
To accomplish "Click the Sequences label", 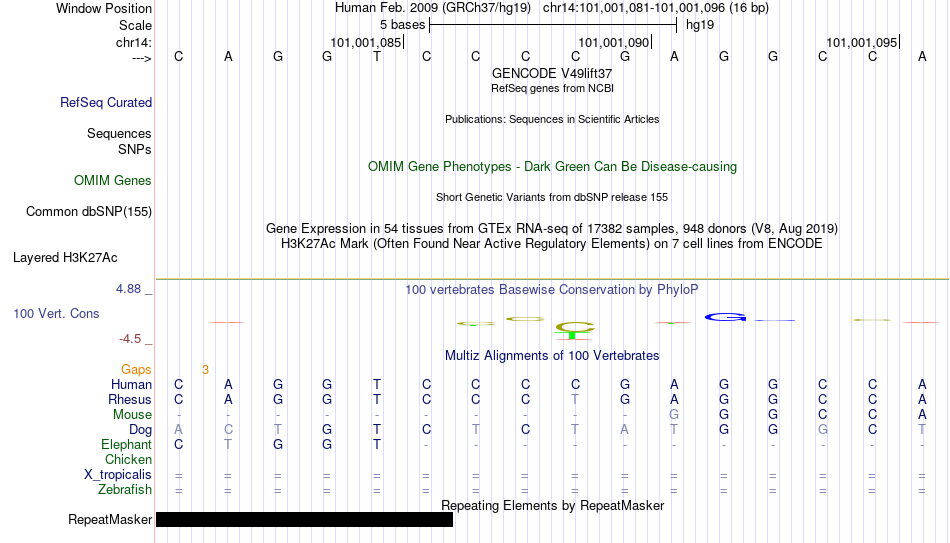I will click(119, 133).
